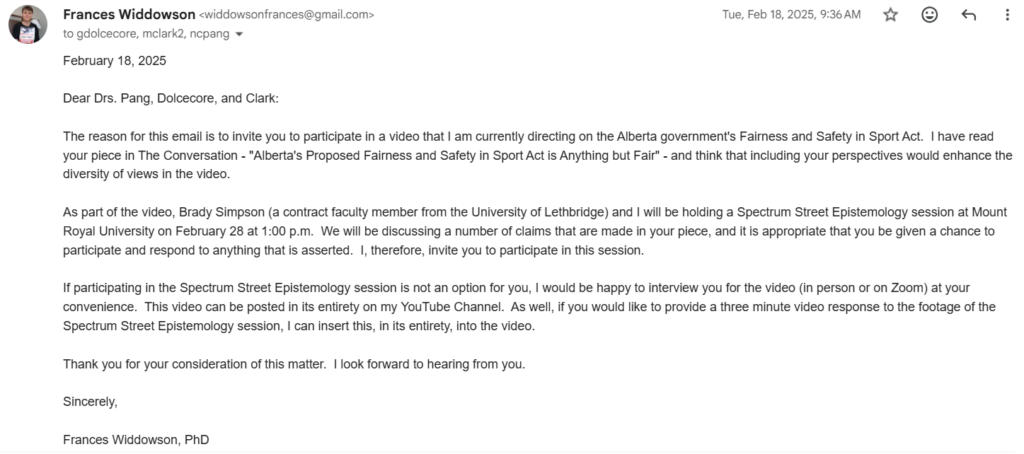Click the Sincerely closing line
The width and height of the screenshot is (1024, 454).
pyautogui.click(x=90, y=402)
